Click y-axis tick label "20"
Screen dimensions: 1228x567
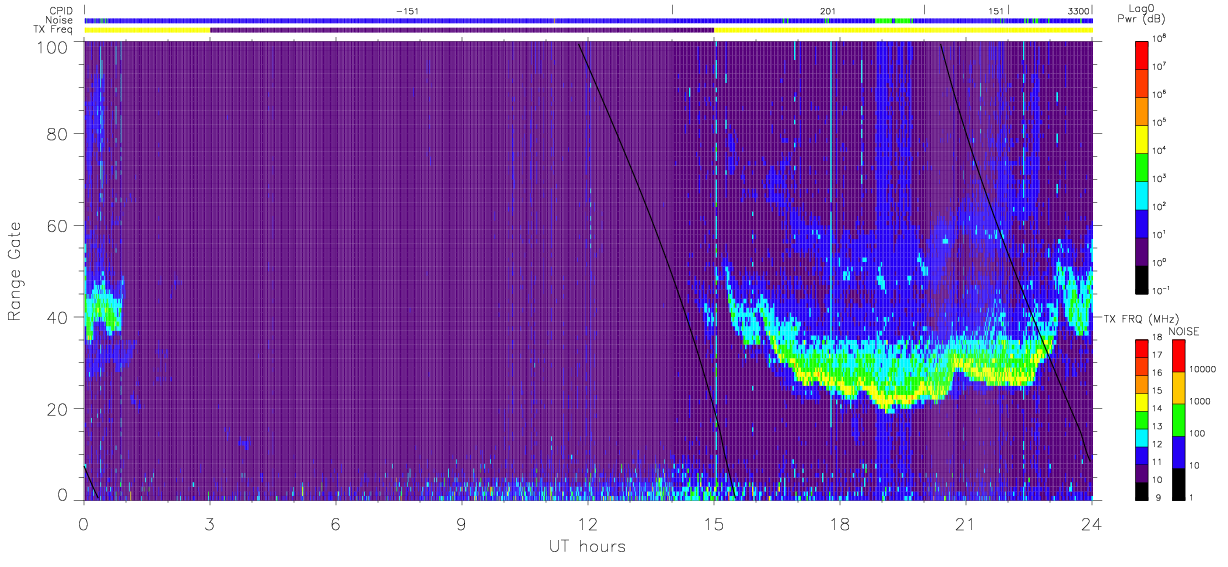pyautogui.click(x=58, y=409)
